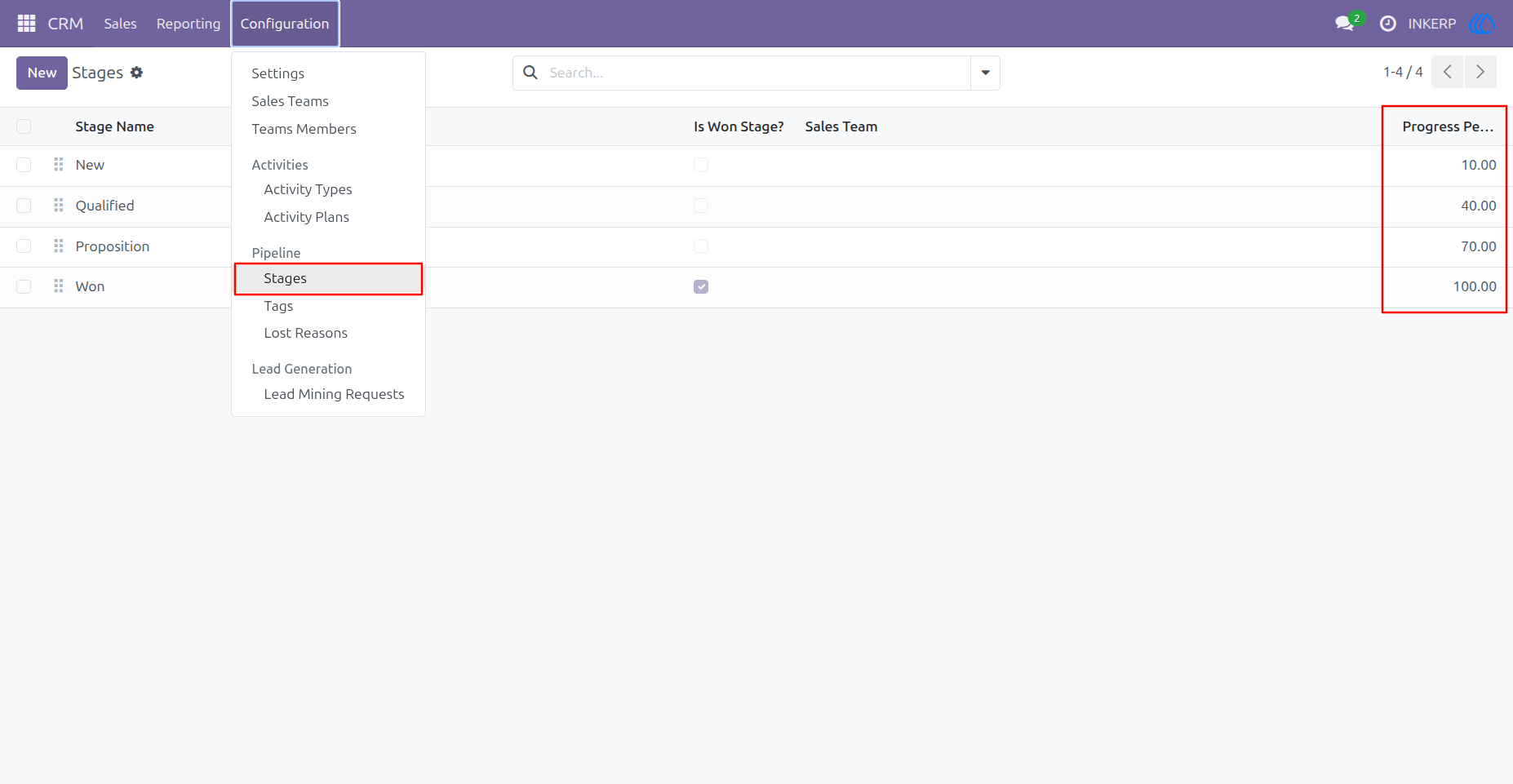The width and height of the screenshot is (1513, 784).
Task: Toggle the select-all header checkbox
Action: point(24,126)
